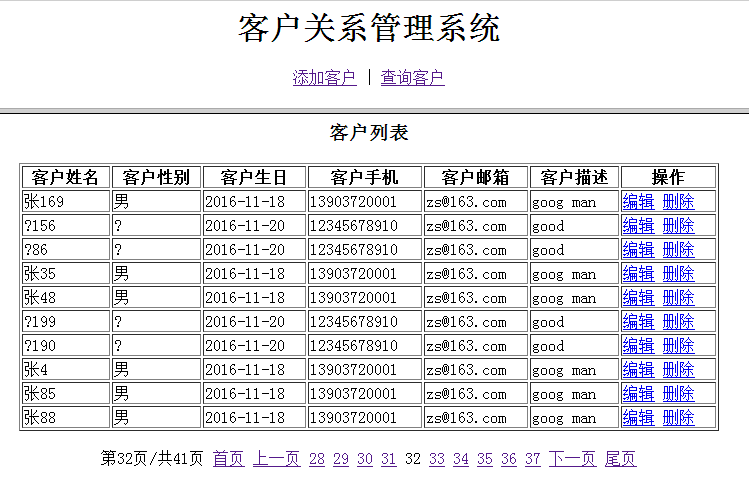Click the name cell ?190
Viewport: 749px width, 501px height.
[66, 345]
